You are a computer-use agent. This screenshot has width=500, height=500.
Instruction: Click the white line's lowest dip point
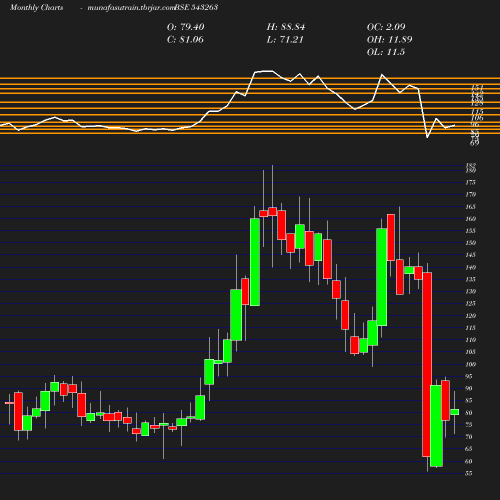tap(427, 137)
